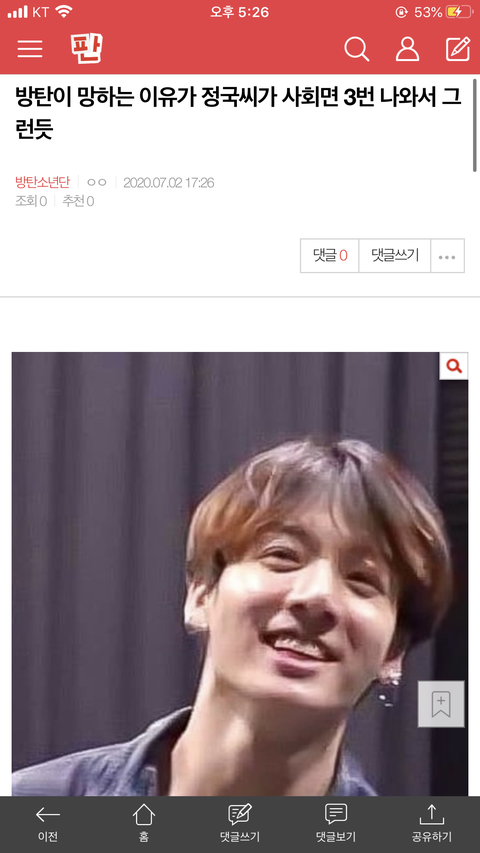Tap 댓글쓰기 in bottom navigation bar

(239, 825)
